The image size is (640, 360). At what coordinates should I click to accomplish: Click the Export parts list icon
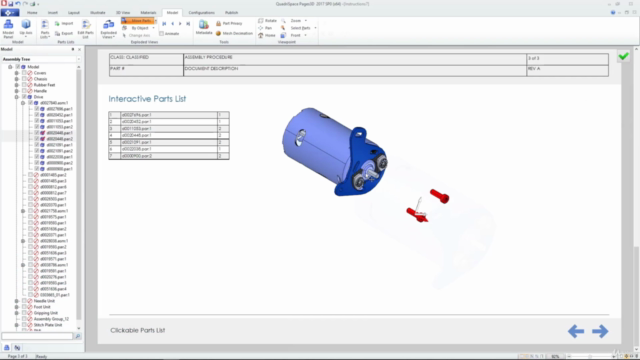point(58,33)
